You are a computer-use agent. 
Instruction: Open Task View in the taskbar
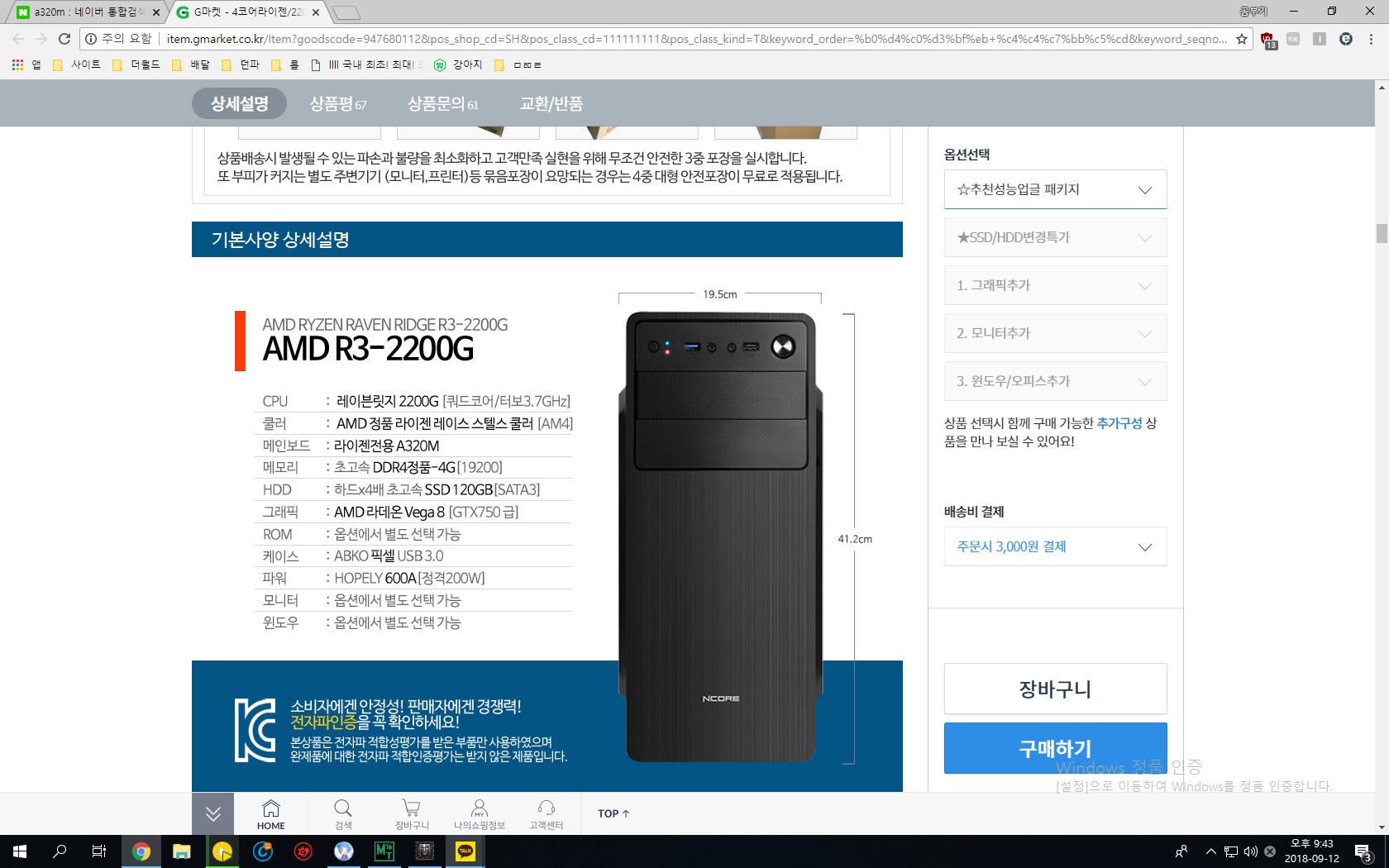[99, 851]
